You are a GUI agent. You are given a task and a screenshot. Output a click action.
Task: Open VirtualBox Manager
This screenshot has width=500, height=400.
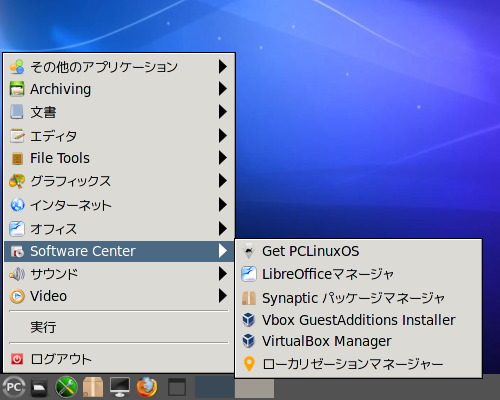tap(359, 341)
